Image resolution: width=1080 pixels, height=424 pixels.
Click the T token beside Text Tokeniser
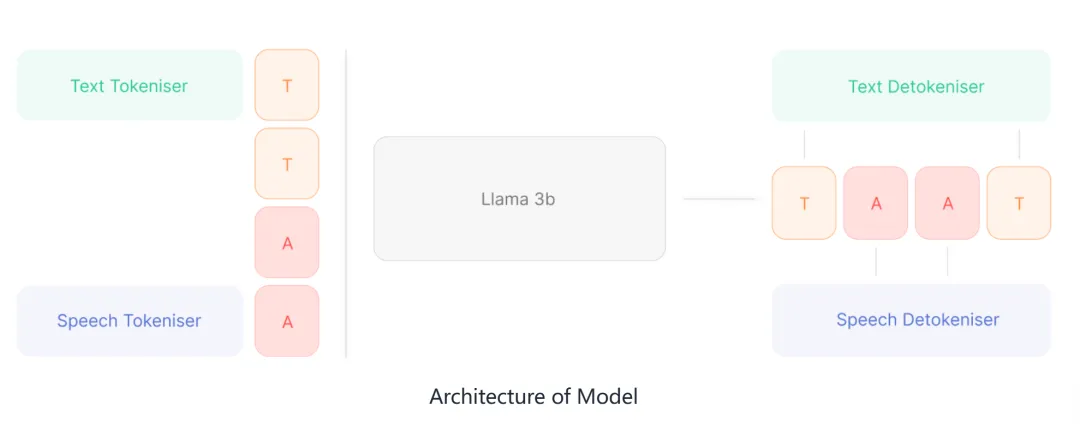[x=287, y=85]
